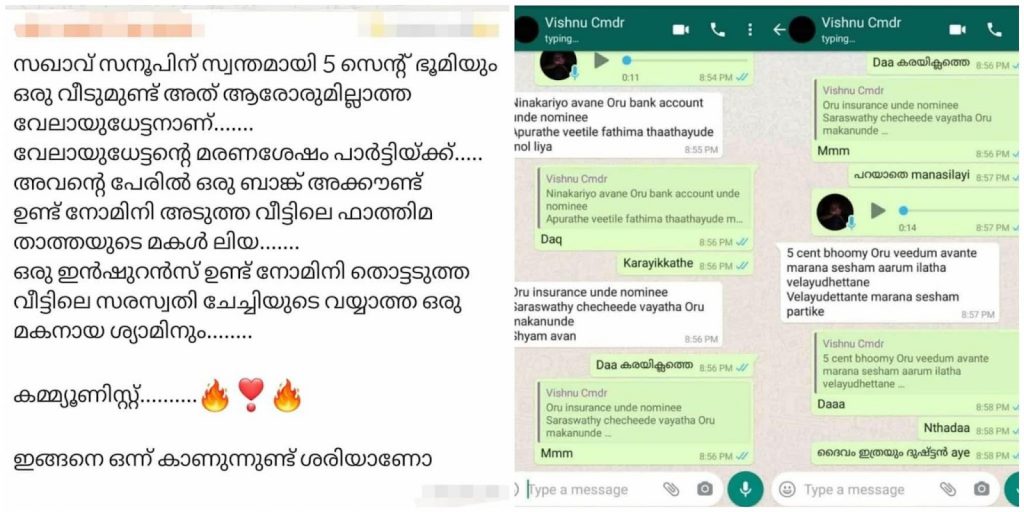Play the 0:14 voice message
Image resolution: width=1024 pixels, height=512 pixels.
[878, 210]
